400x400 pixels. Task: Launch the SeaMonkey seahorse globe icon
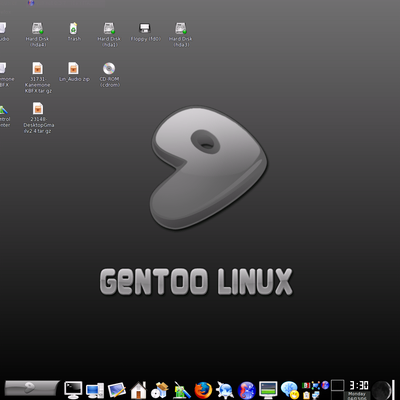[x=247, y=390]
